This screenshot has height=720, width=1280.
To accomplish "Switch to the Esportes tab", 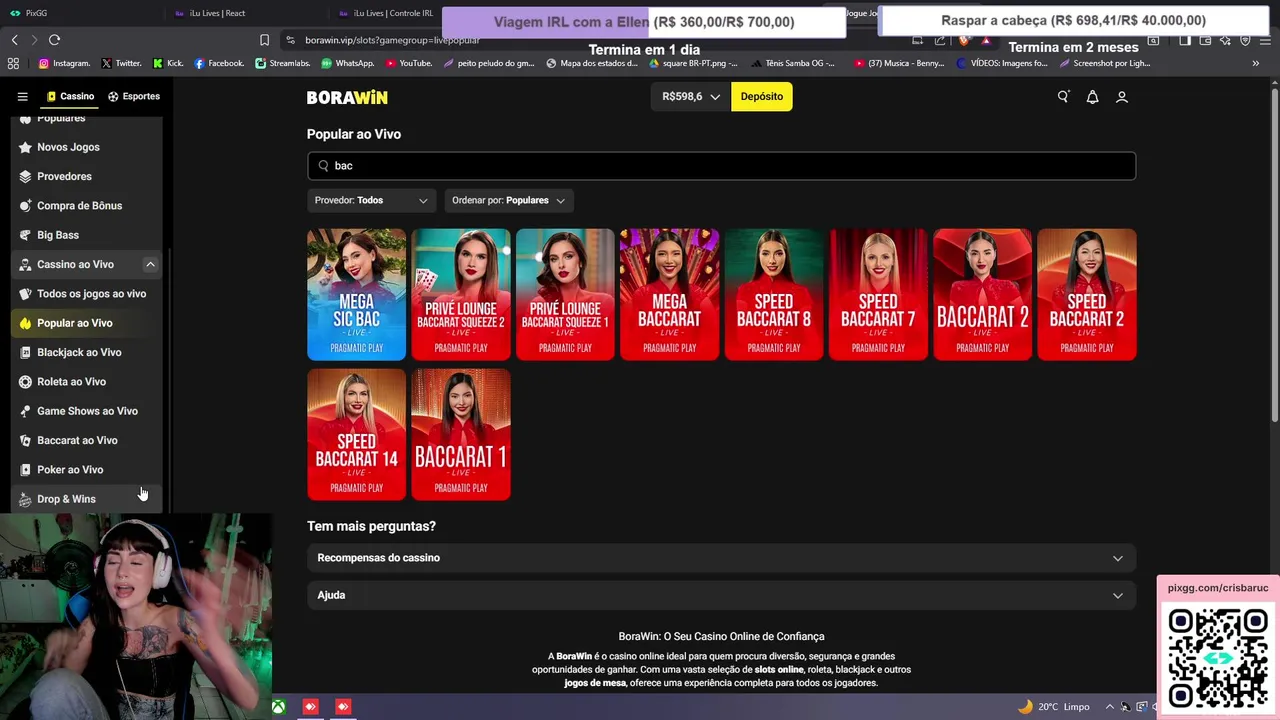I will (134, 97).
